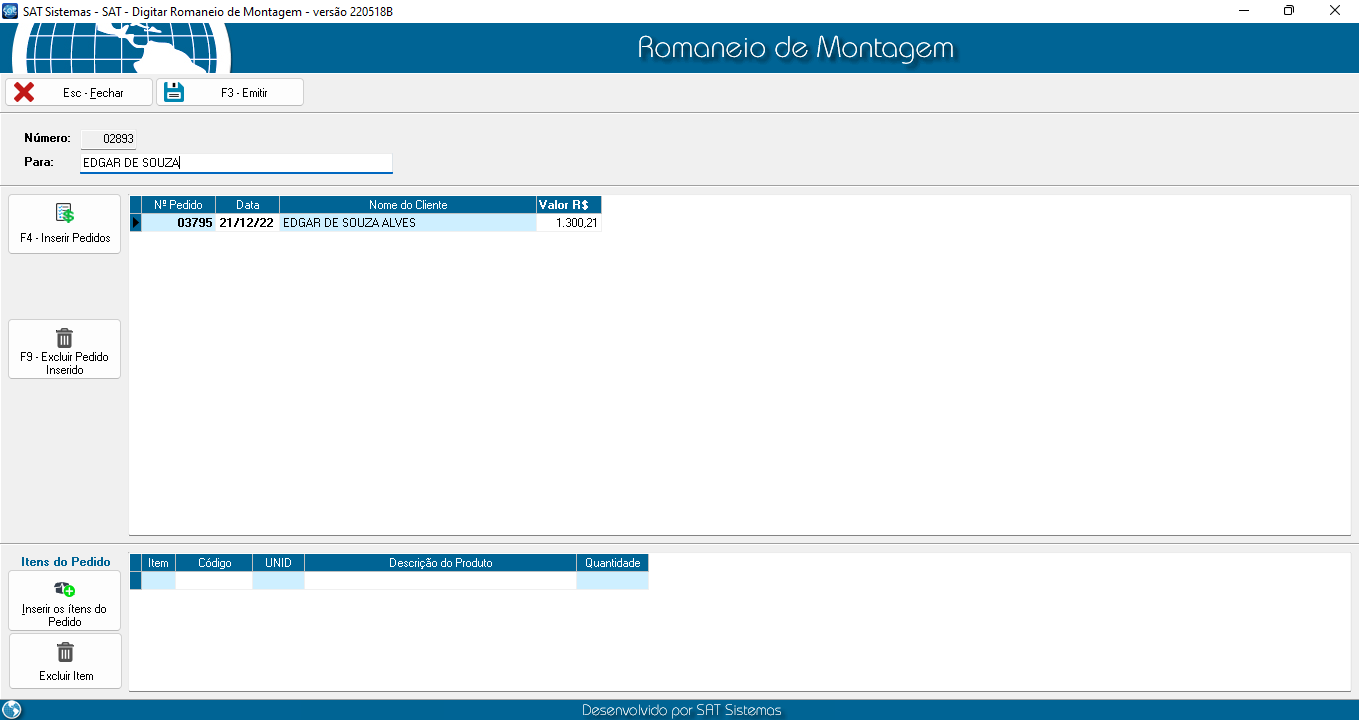Click the Número field showing 02893
Screen dimensions: 1359x720
108,139
